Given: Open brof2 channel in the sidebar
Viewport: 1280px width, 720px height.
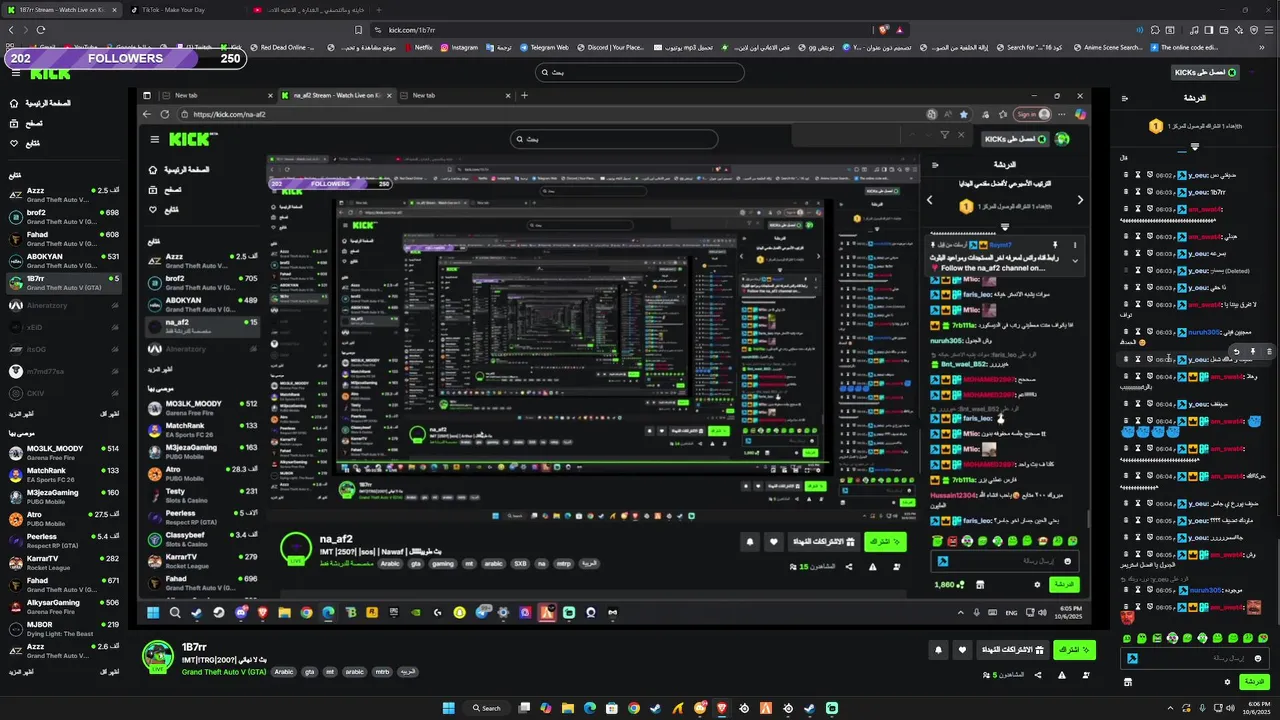Looking at the screenshot, I should (64, 217).
